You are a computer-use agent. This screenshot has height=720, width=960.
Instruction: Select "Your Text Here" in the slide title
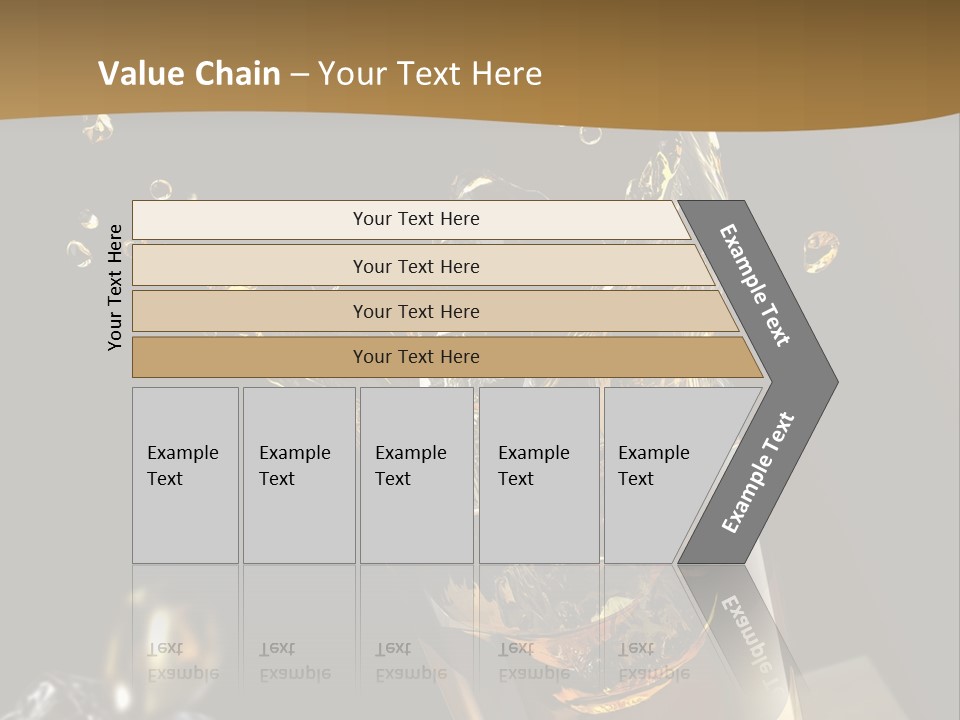click(x=430, y=74)
